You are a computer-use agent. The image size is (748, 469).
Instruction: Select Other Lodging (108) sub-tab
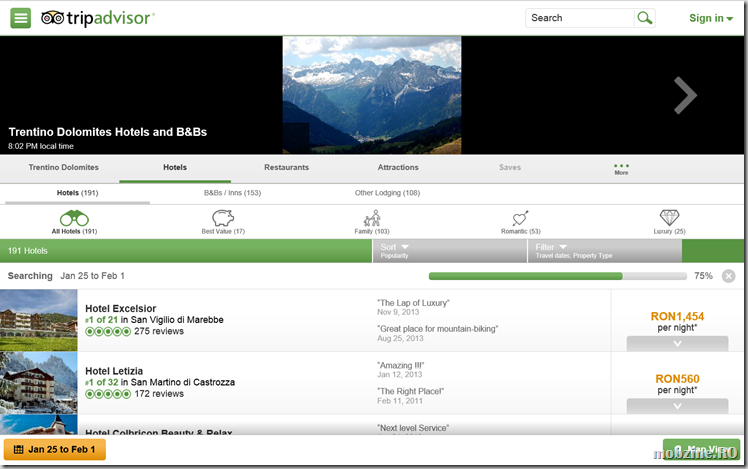[x=387, y=193]
